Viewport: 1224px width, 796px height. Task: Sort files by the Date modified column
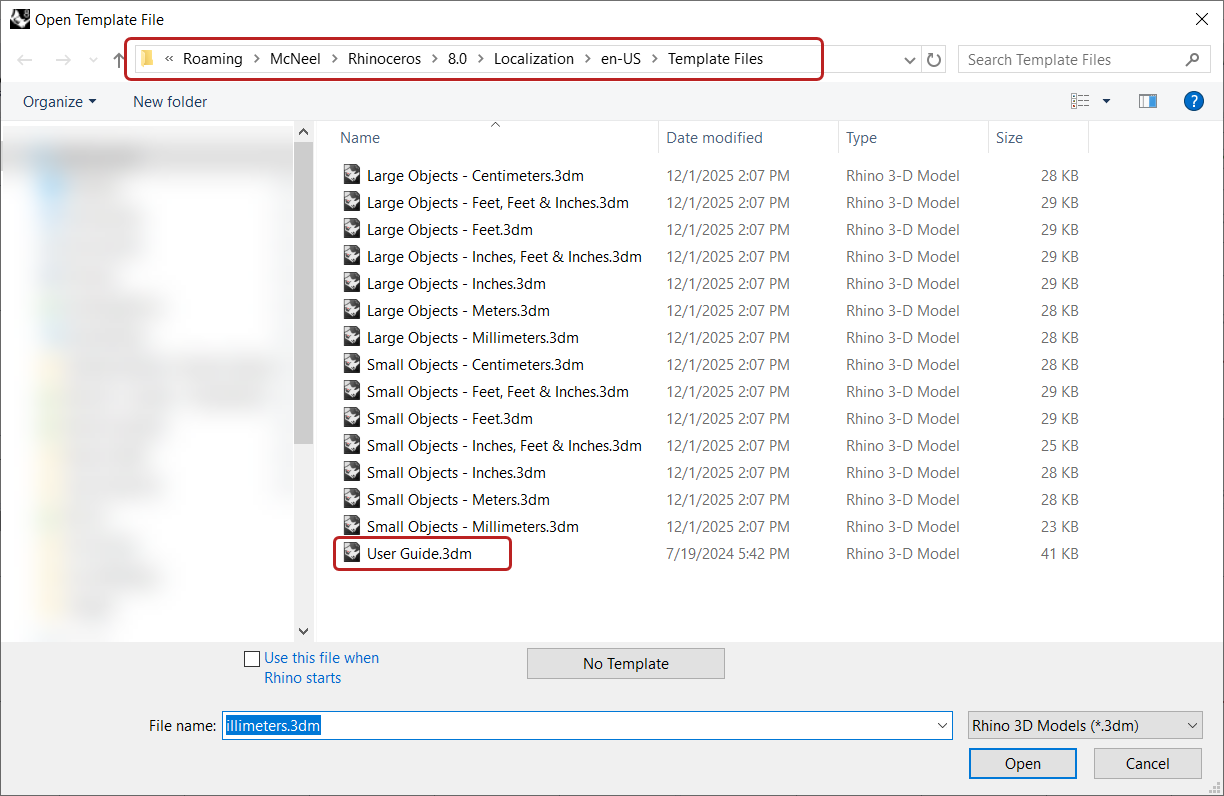[714, 138]
